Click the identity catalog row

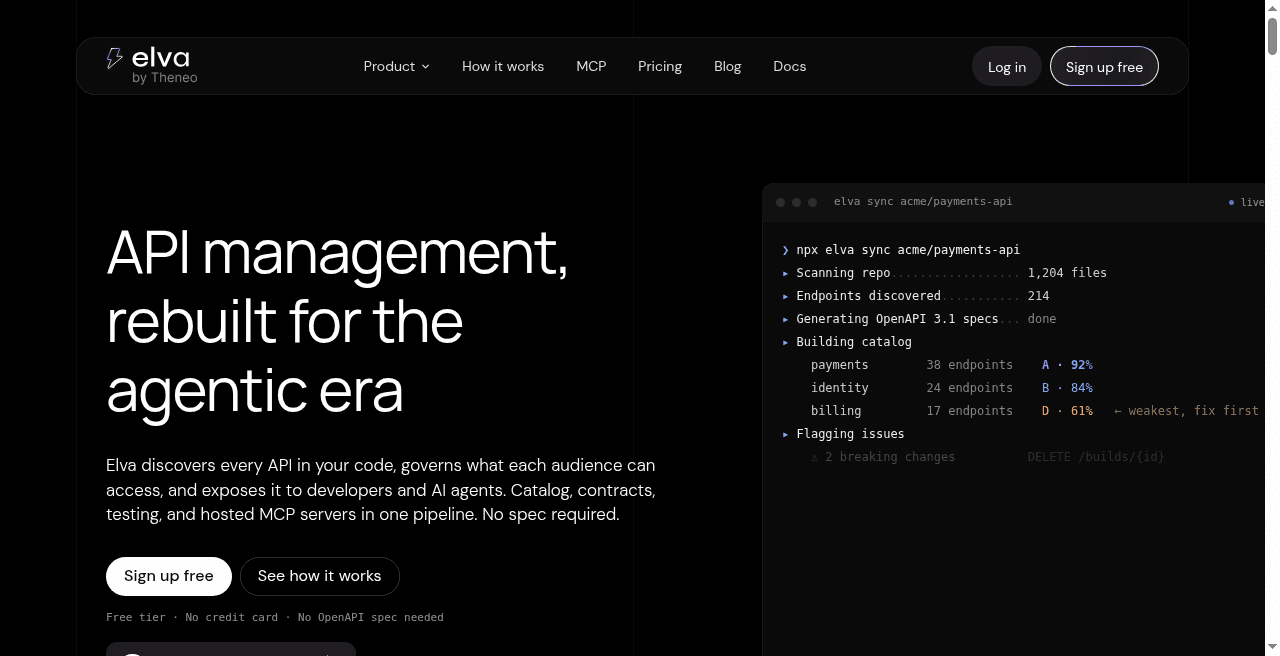[x=952, y=388]
